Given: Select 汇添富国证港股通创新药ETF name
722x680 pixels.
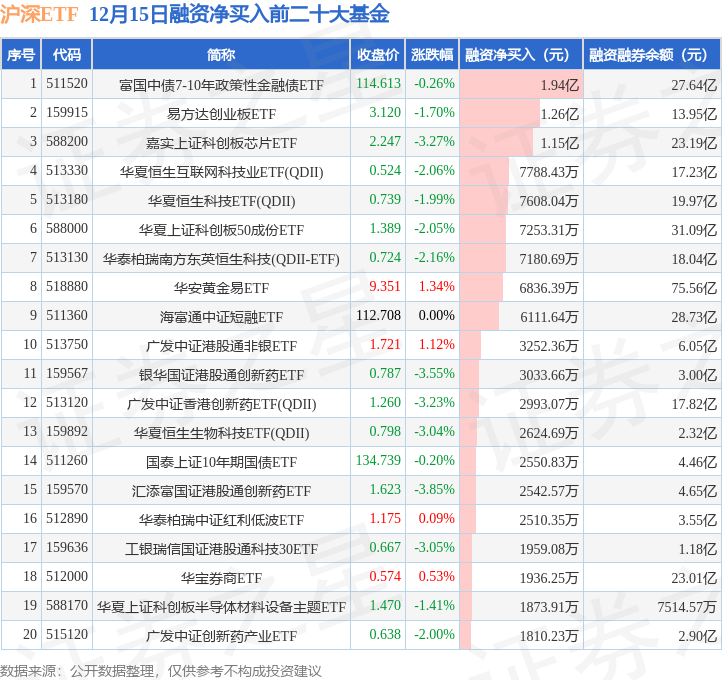Looking at the screenshot, I should (x=221, y=491).
